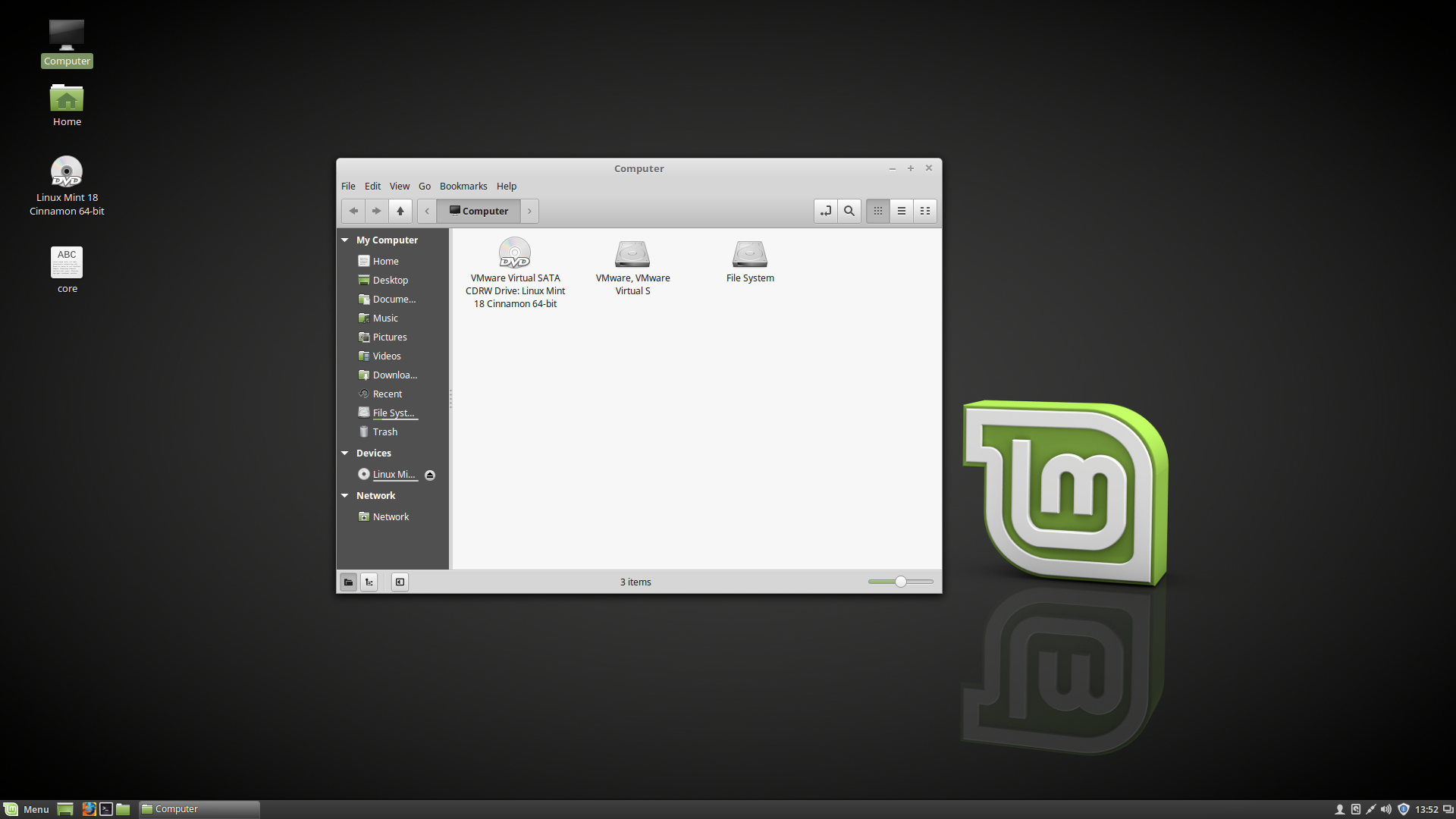Open the clock calendar showing 13:52

1426,809
